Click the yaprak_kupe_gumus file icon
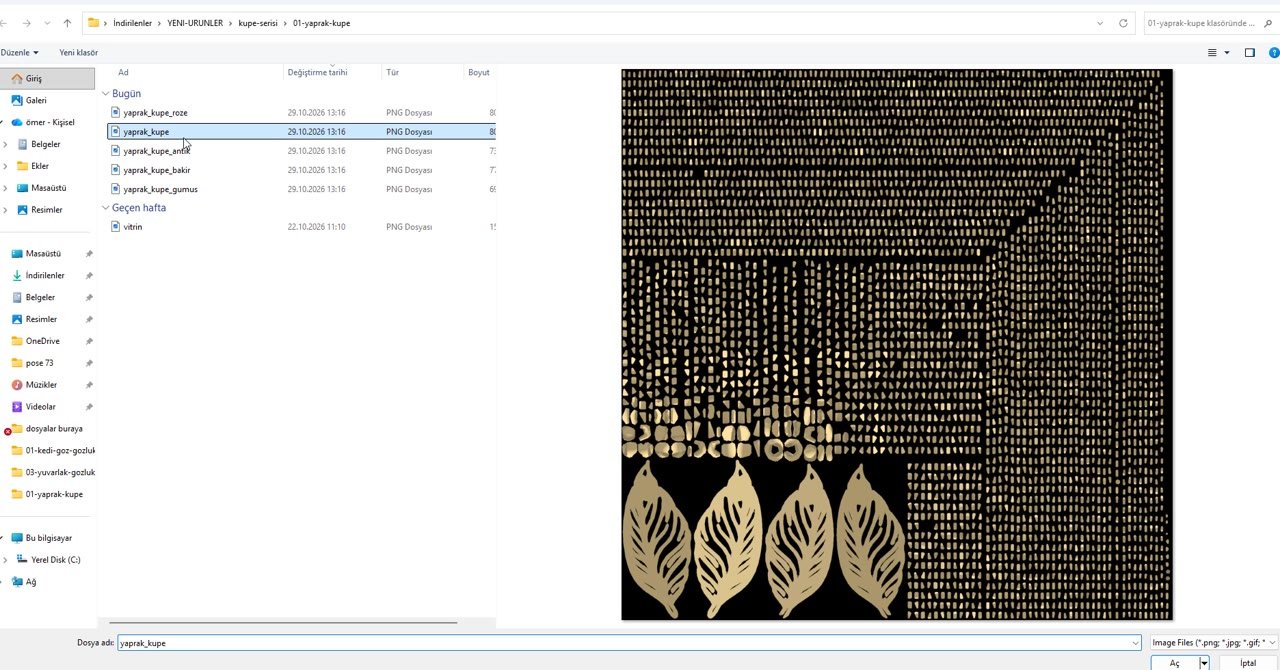 point(115,189)
